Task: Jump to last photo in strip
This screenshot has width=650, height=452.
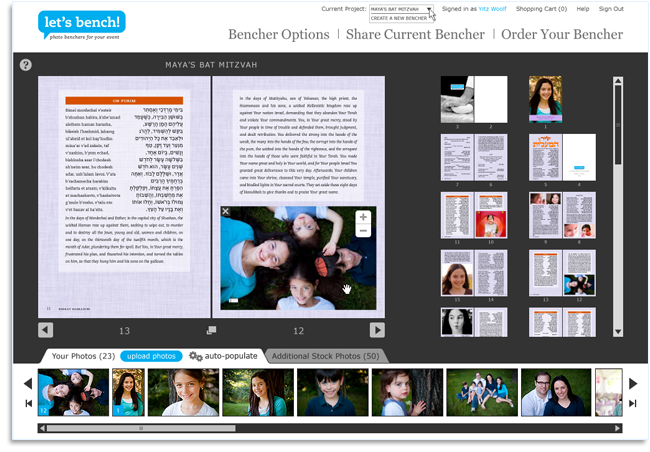Action: pyautogui.click(x=633, y=403)
